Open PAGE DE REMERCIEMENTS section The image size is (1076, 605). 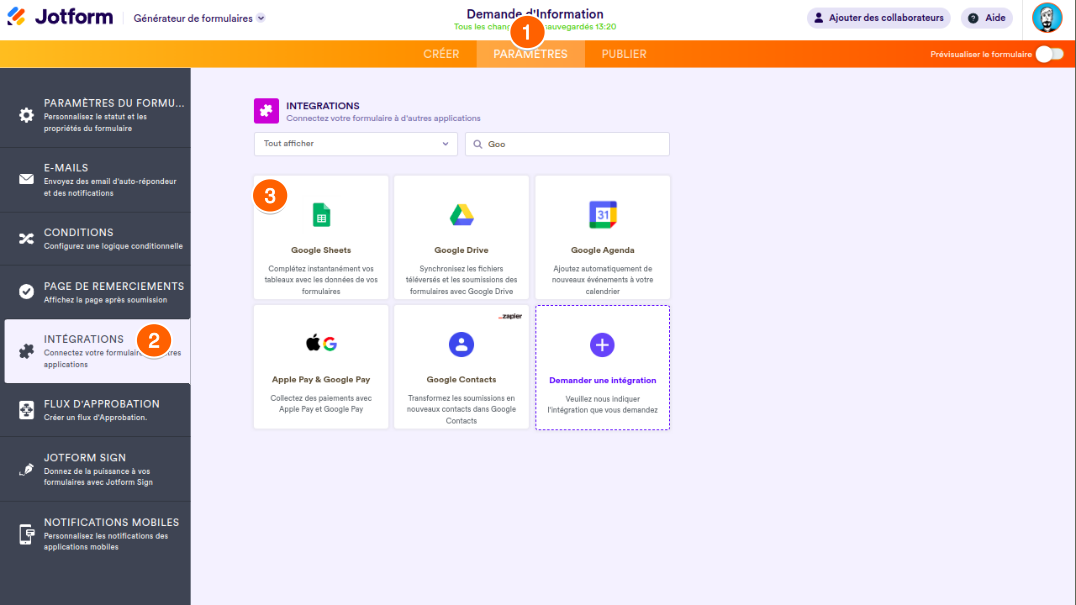[95, 292]
